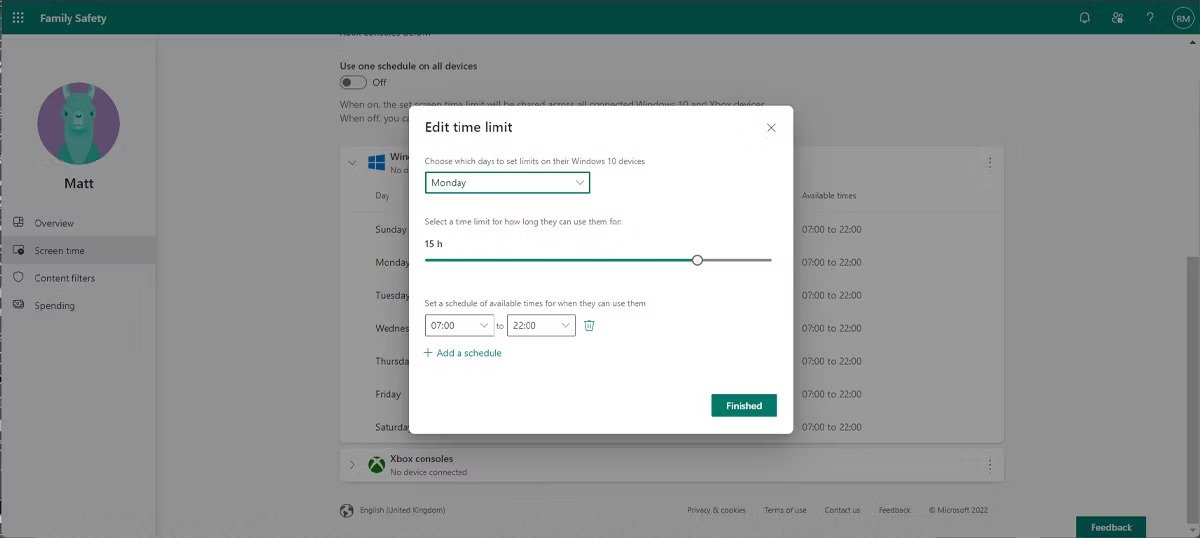
Task: Open the 22:00 end time dropdown
Action: [541, 326]
